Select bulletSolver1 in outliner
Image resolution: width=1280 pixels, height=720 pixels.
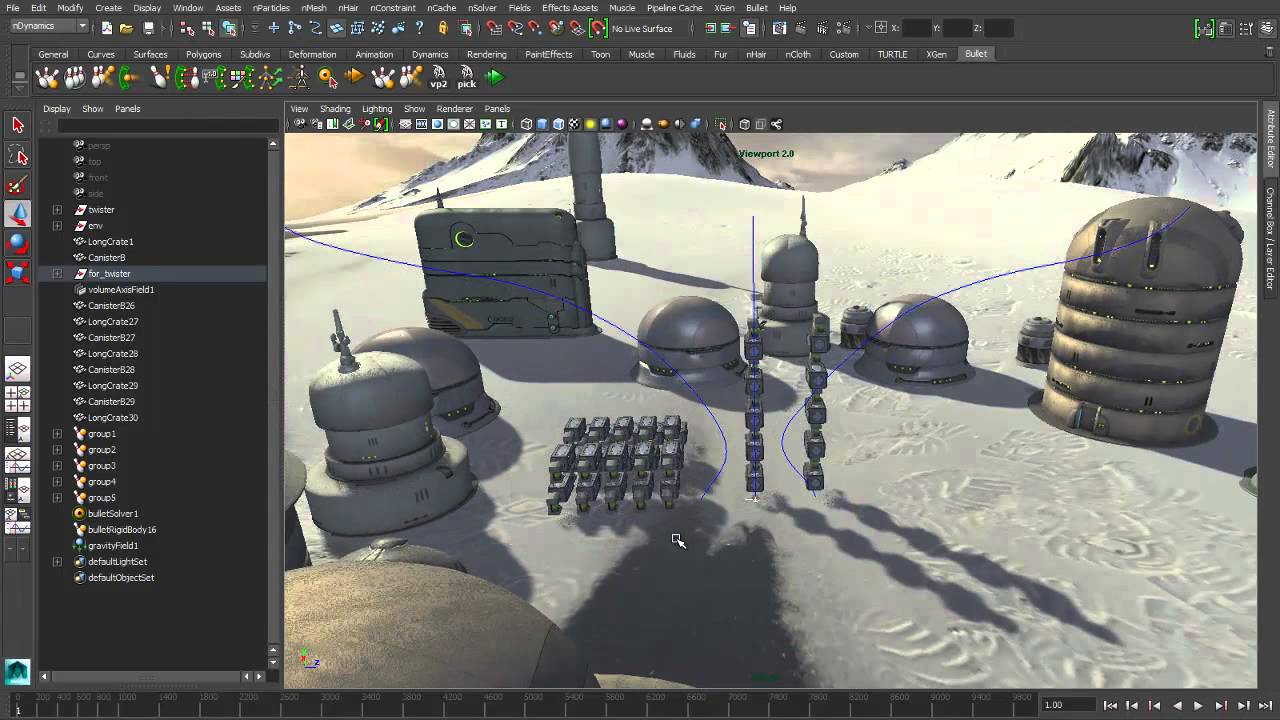(x=112, y=514)
